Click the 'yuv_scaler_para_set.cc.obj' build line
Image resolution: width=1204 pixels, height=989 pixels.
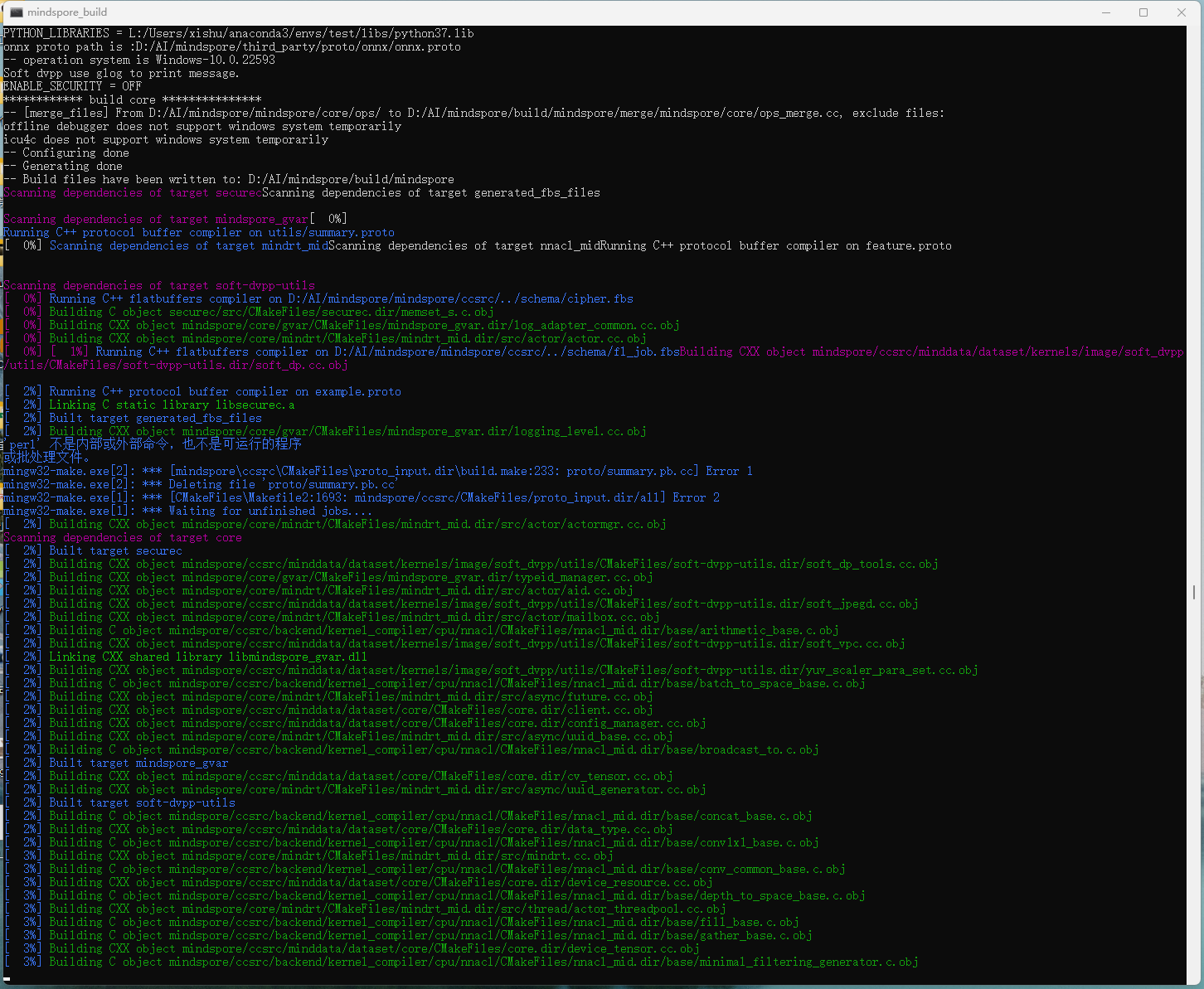(x=491, y=670)
